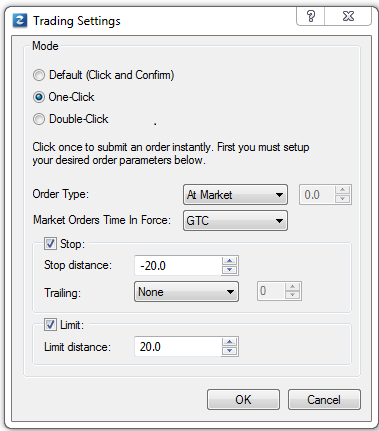Viewport: 379px width, 431px height.
Task: Click the Trading Settings app icon
Action: pyautogui.click(x=20, y=21)
